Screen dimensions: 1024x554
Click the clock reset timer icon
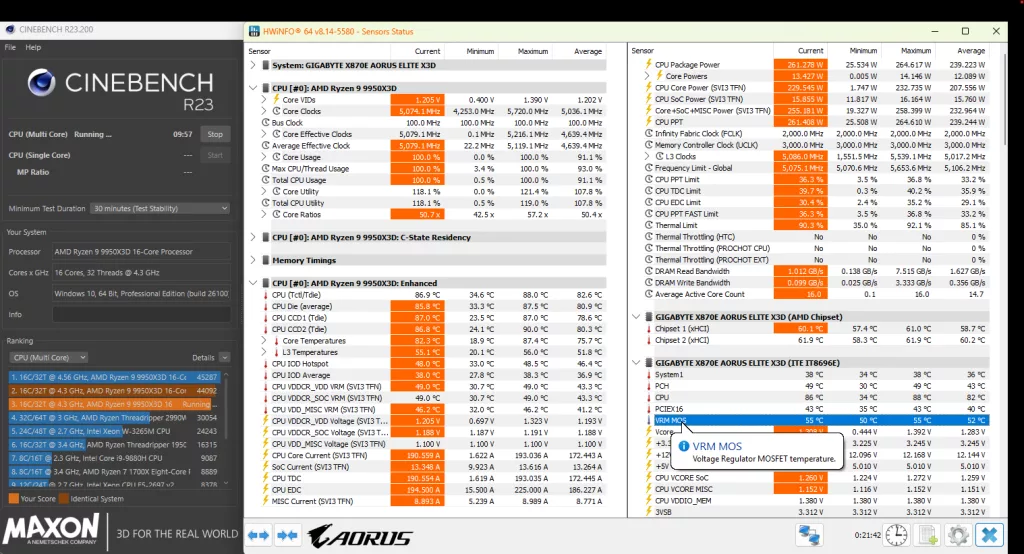[x=896, y=535]
